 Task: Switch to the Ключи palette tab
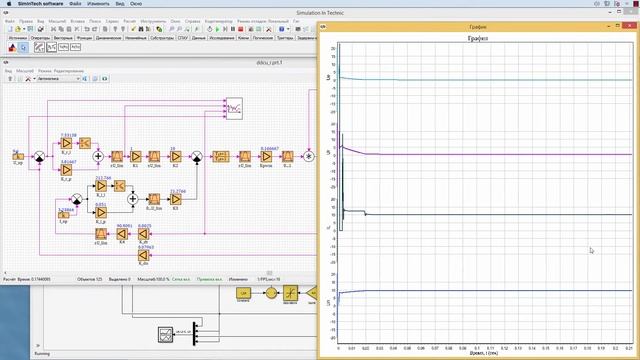pyautogui.click(x=243, y=38)
